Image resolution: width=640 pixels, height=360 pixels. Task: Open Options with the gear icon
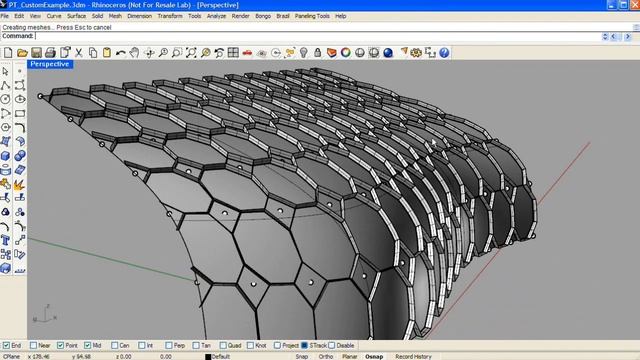(x=416, y=53)
